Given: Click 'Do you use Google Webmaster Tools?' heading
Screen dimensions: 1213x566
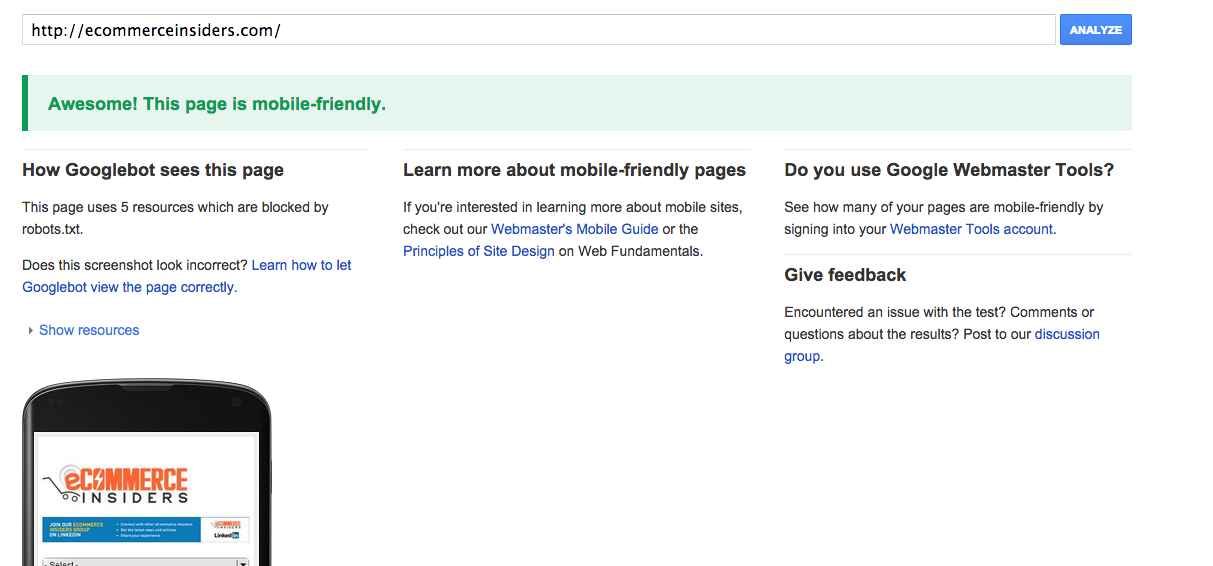Looking at the screenshot, I should [949, 170].
